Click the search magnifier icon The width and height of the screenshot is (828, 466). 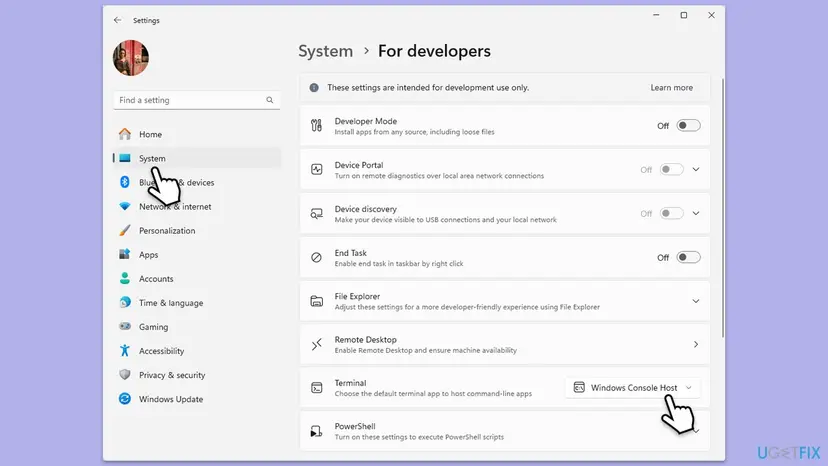(x=270, y=100)
